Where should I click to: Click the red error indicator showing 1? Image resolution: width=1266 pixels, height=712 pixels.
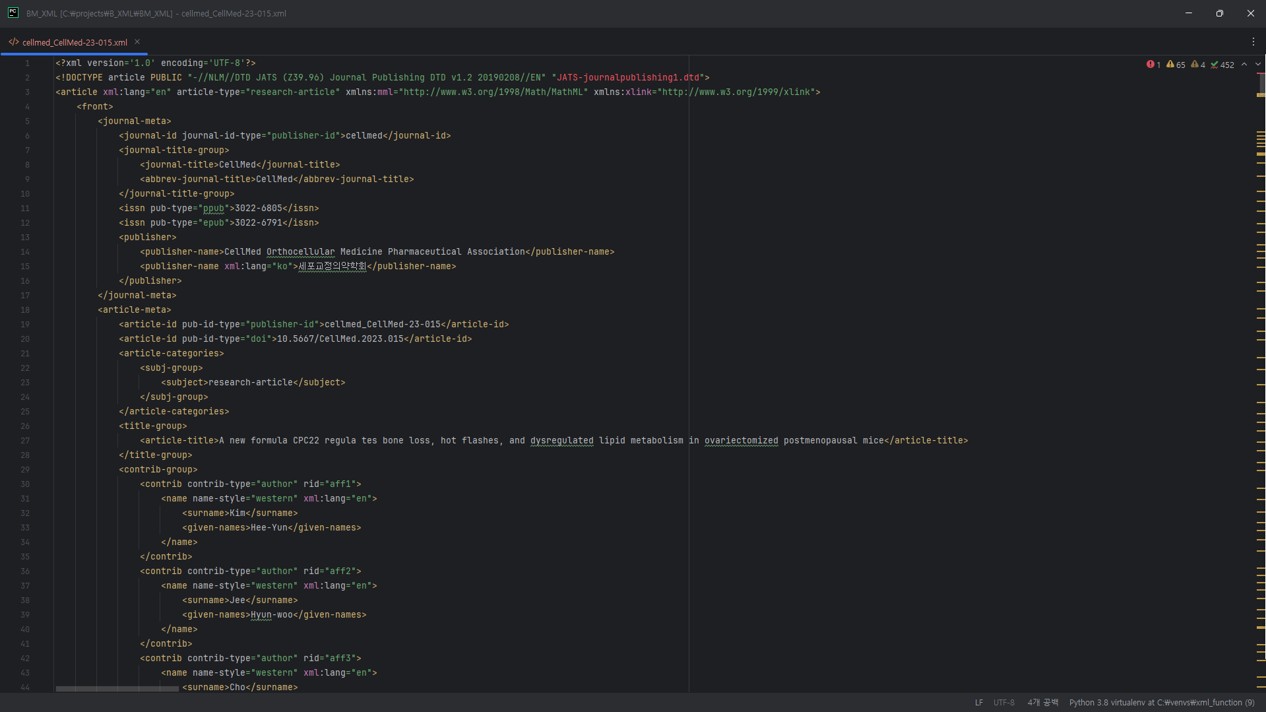(1153, 64)
